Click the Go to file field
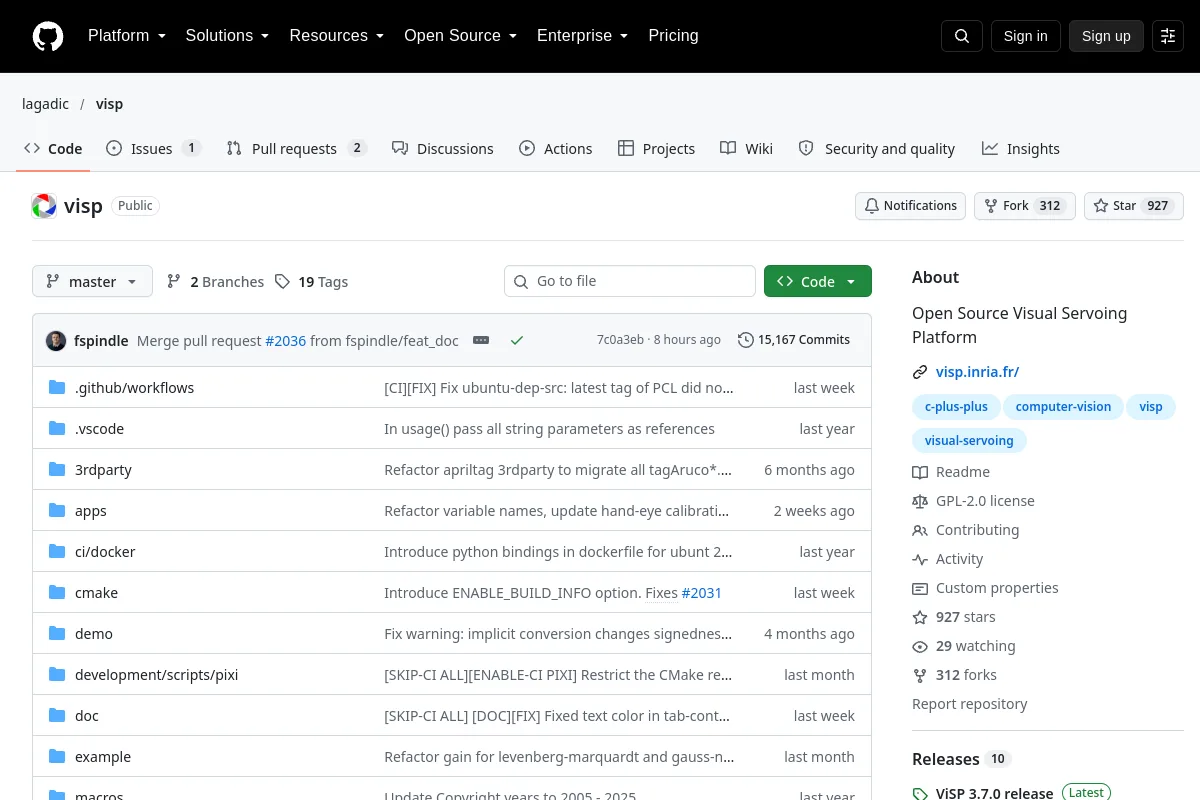 [630, 281]
